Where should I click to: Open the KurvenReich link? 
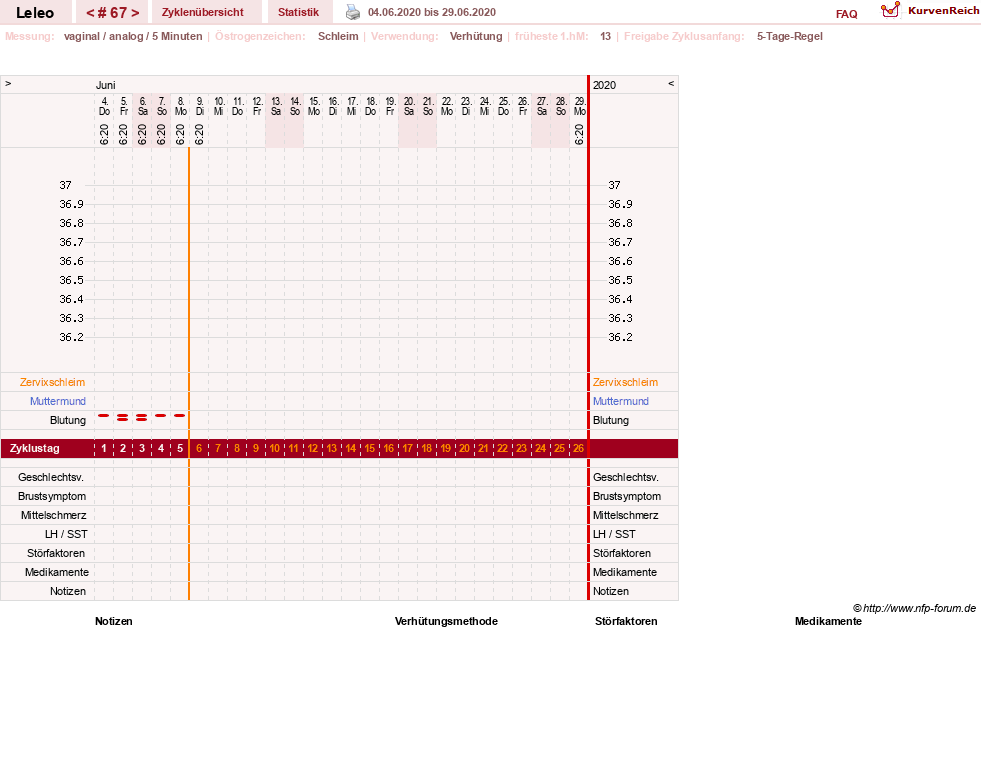coord(943,11)
